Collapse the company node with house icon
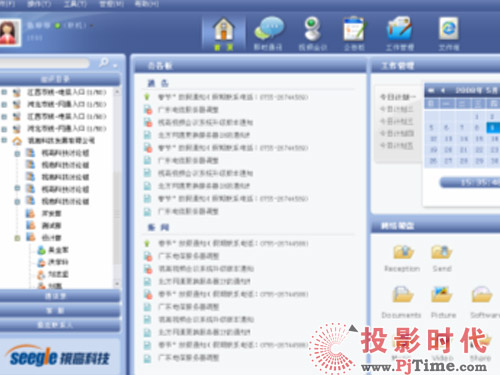Viewport: 500px width, 375px height. click(x=4, y=140)
